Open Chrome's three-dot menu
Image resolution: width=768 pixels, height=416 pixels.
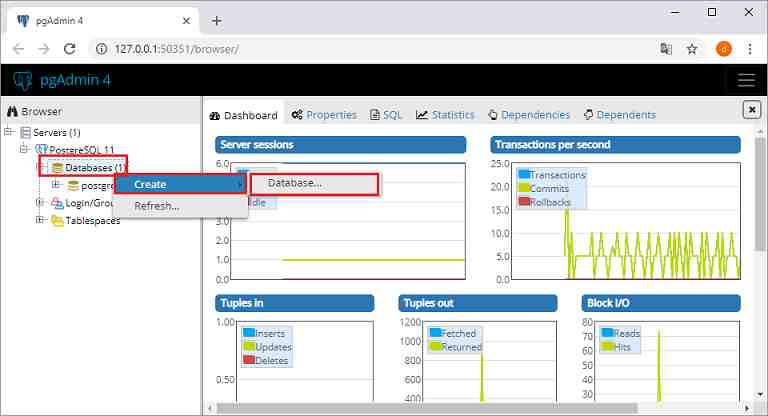click(750, 49)
